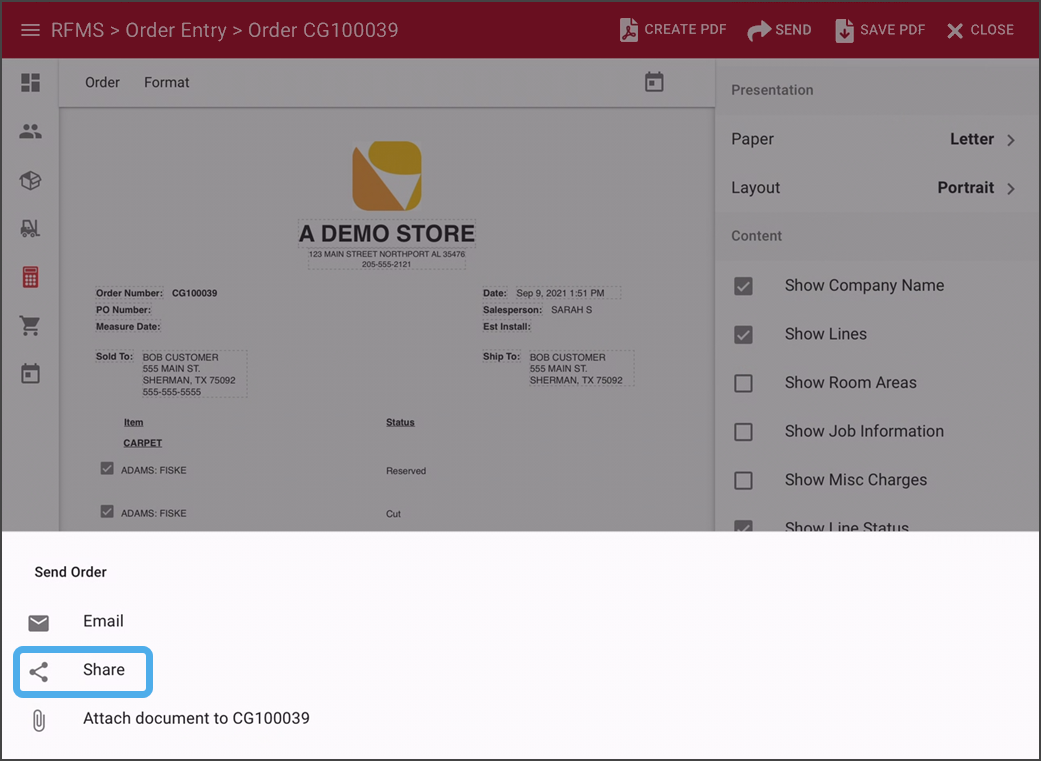Screen dimensions: 1041x761
Task: Expand the Paper setting showing Letter
Action: [877, 139]
